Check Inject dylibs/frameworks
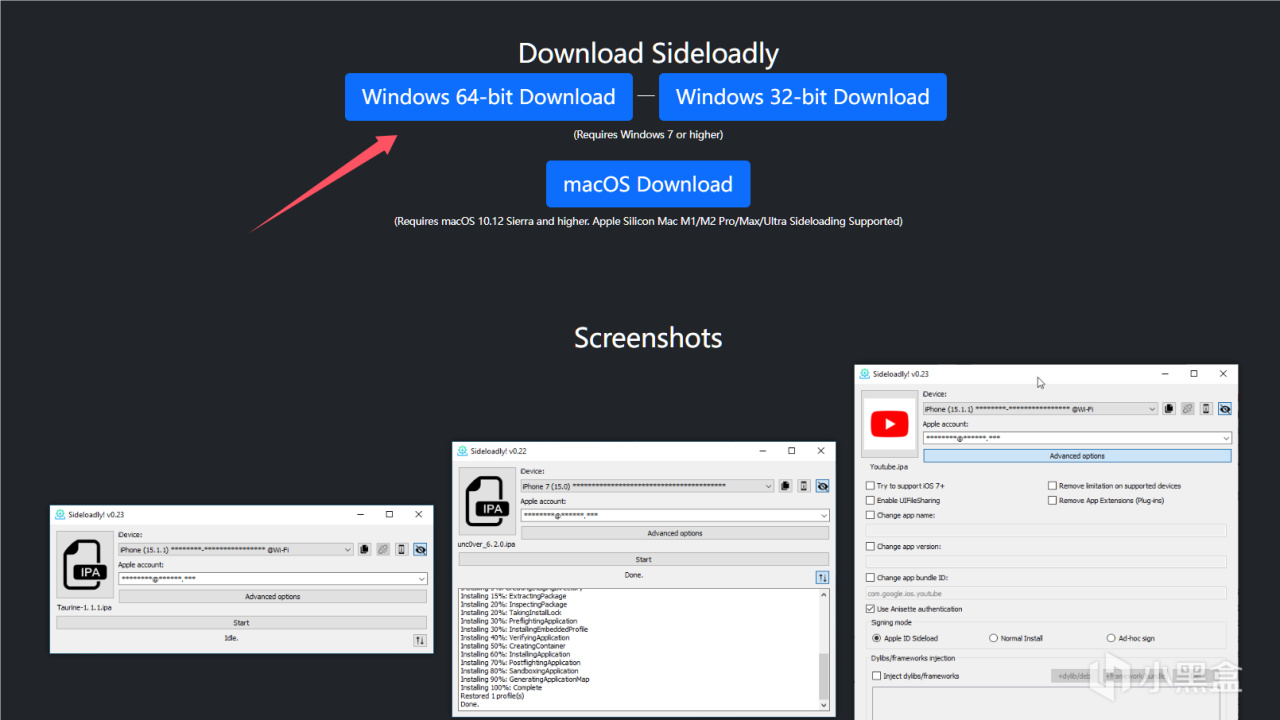This screenshot has width=1280, height=720. pos(877,676)
